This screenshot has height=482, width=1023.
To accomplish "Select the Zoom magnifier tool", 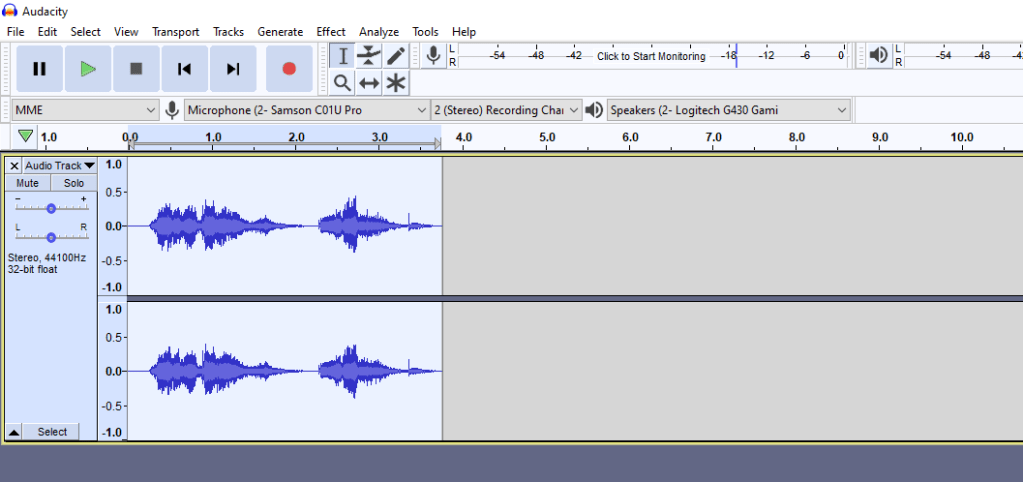I will [x=342, y=83].
